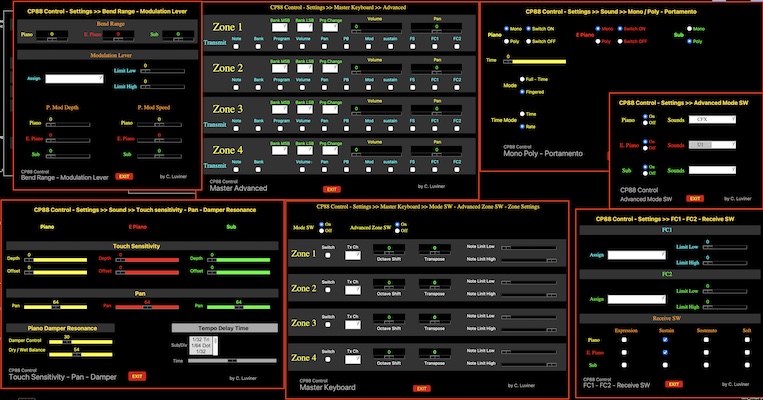Click the Zone 3 Transmit link in Master Advanced
The image size is (763, 400).
tap(215, 125)
